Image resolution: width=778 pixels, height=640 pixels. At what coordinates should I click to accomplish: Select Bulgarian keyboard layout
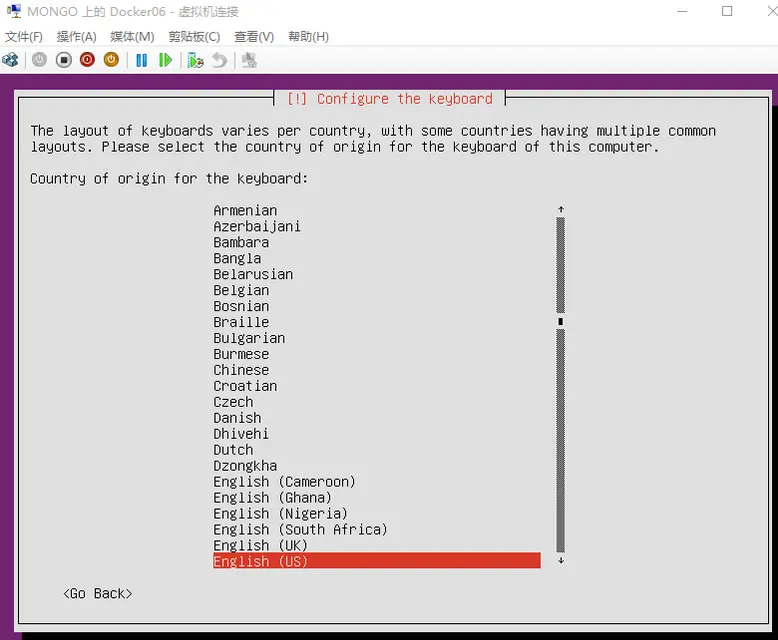pyautogui.click(x=249, y=338)
